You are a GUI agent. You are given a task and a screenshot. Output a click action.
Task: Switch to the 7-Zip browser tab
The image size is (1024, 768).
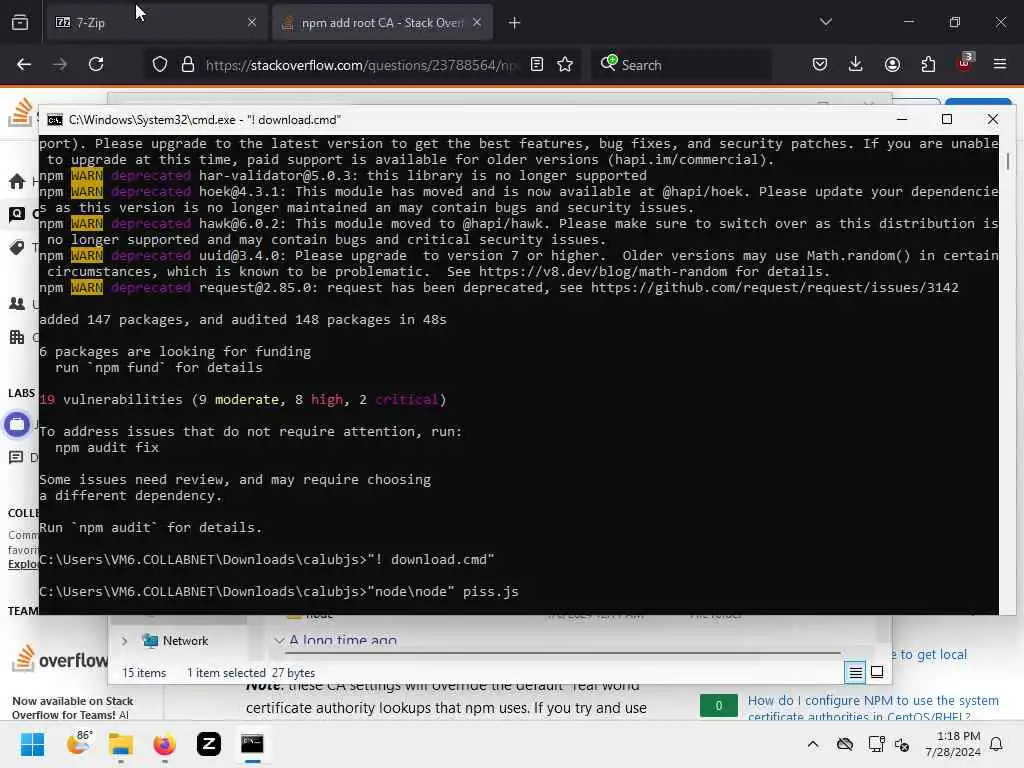click(x=156, y=23)
